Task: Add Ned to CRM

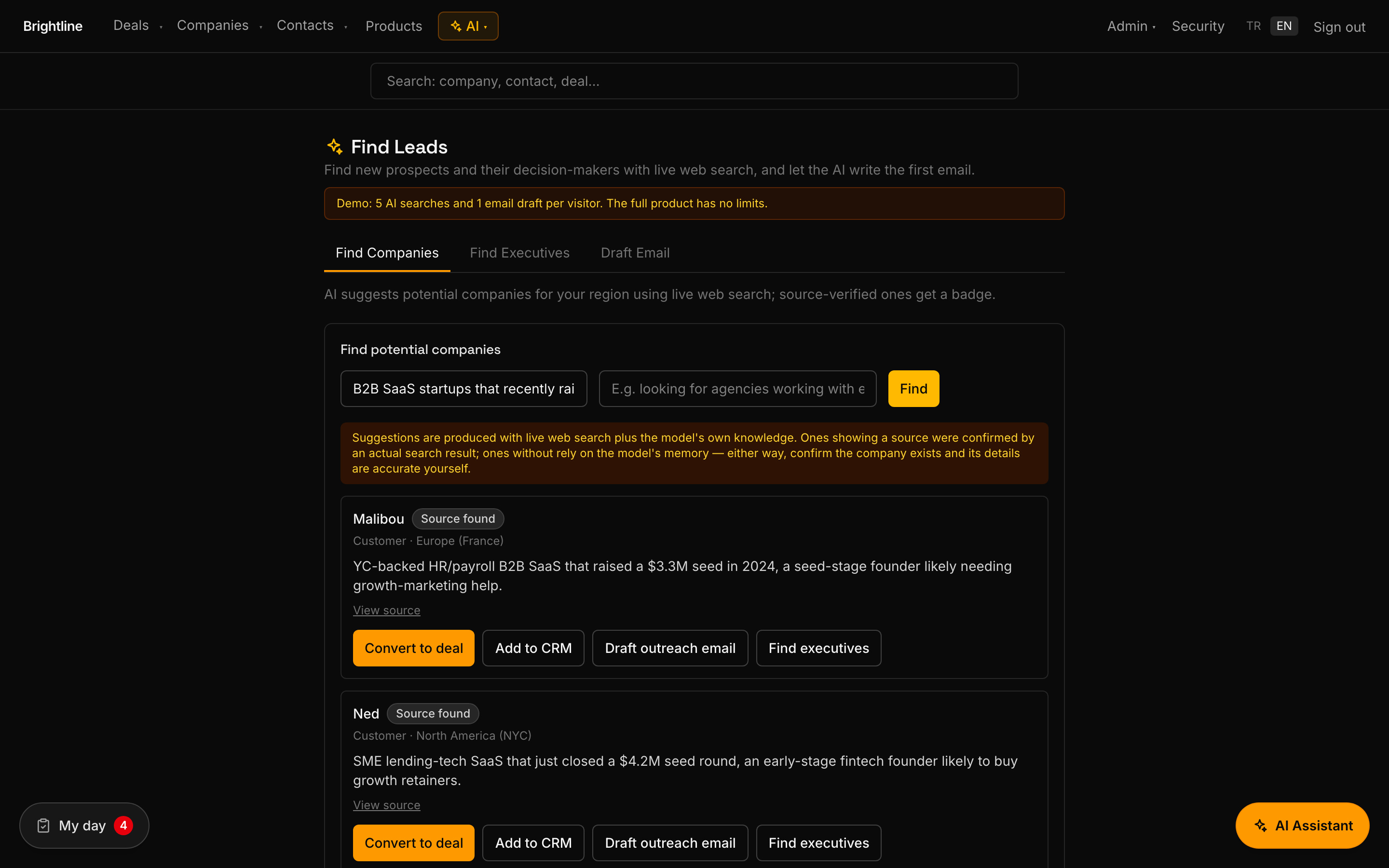Action: (x=533, y=843)
